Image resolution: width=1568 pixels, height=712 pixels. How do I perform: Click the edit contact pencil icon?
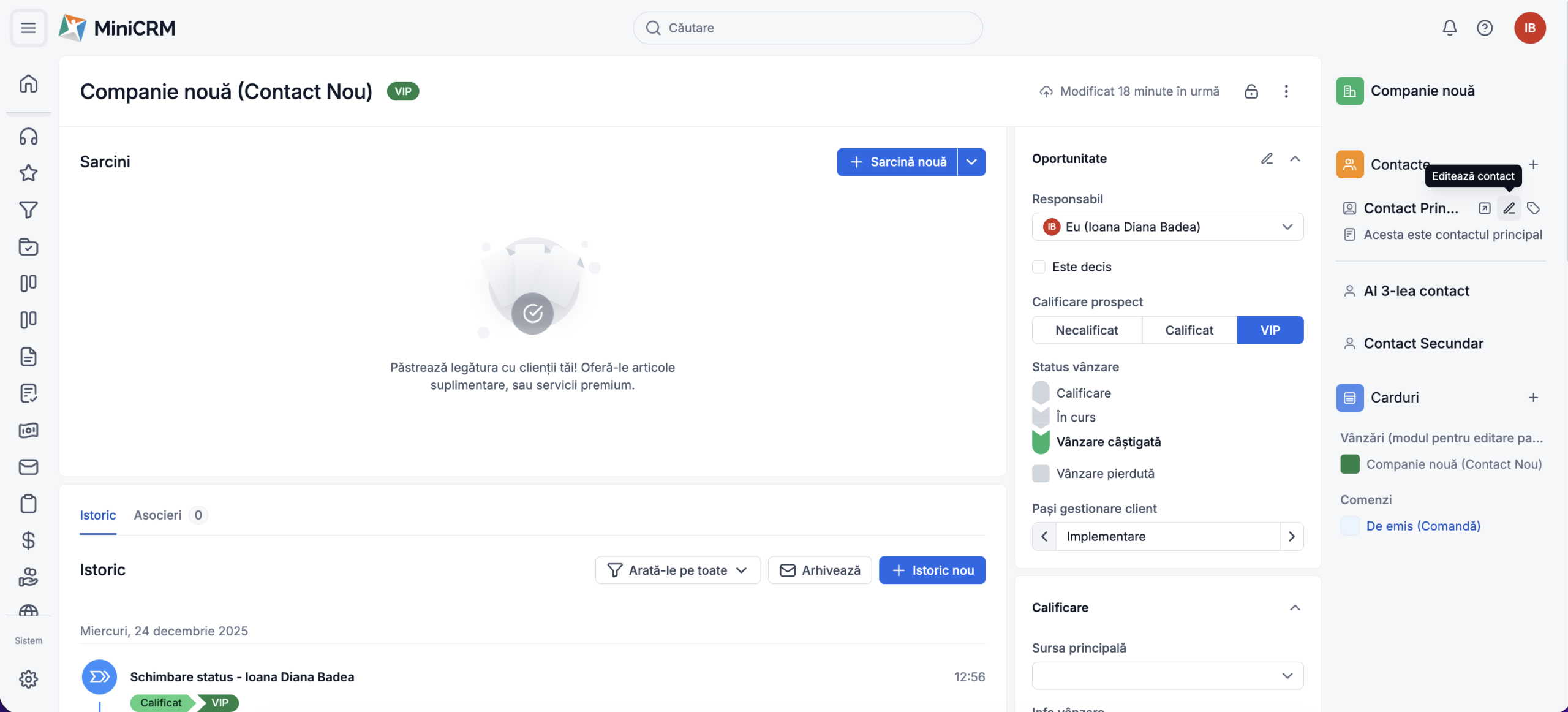tap(1509, 208)
